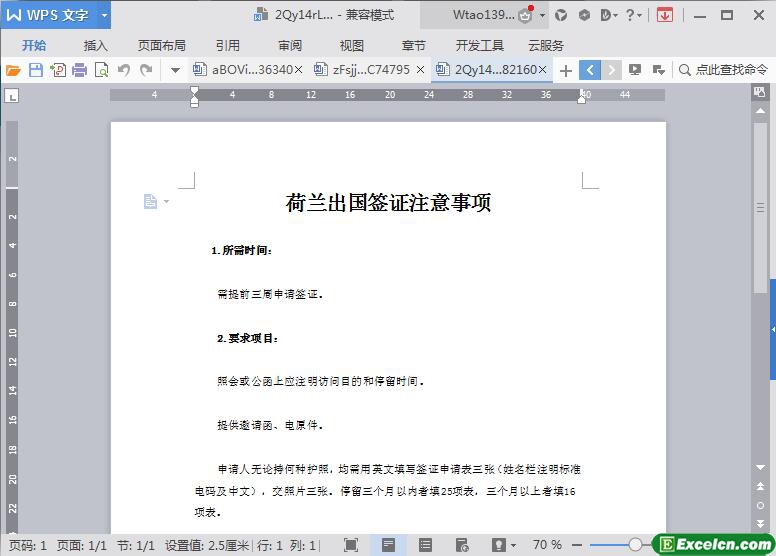Open the 引用 ribbon tab

228,46
